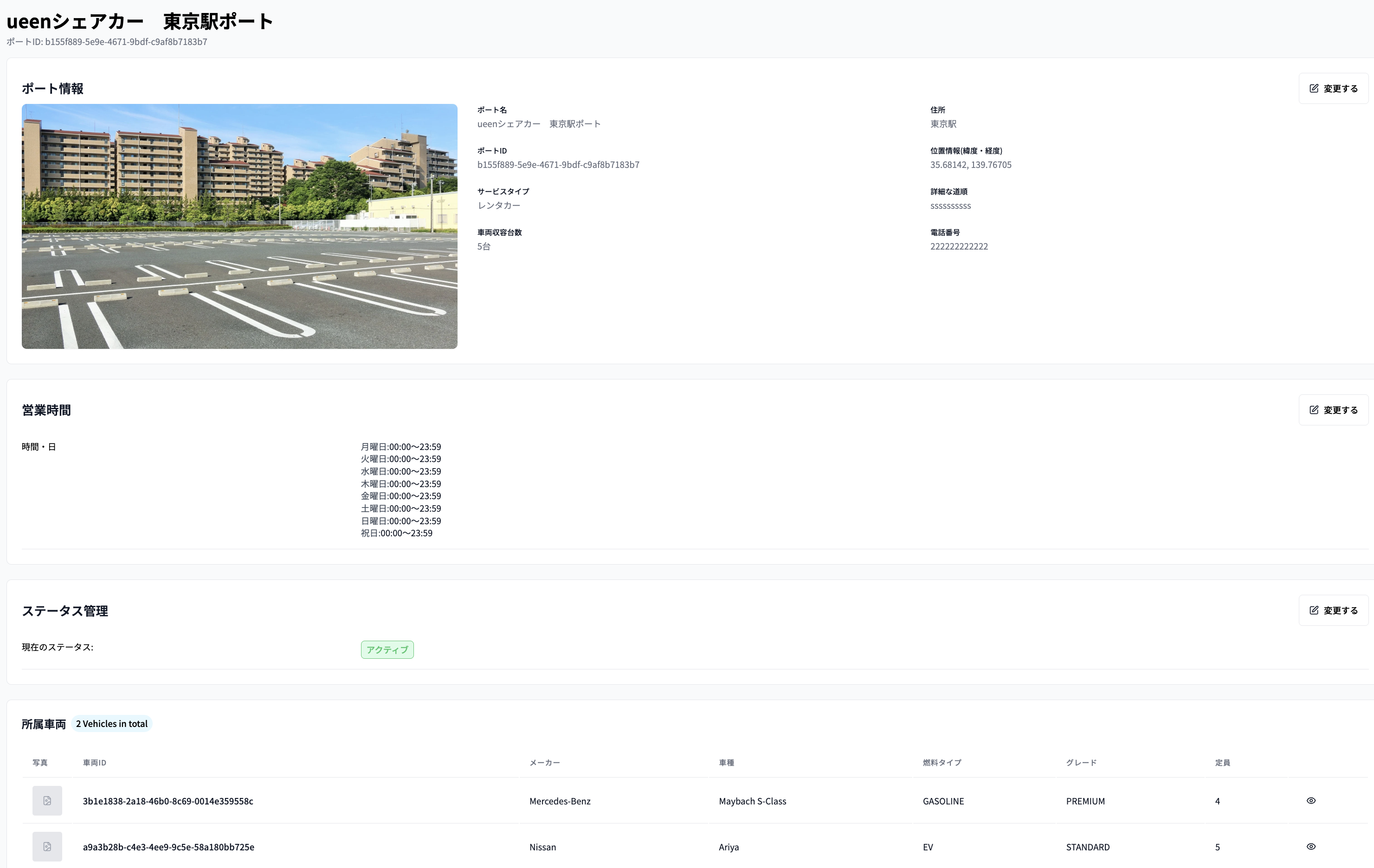Screen dimensions: 1374x868
Task: View details of the Maybach S-Class via the eye icon
Action: pyautogui.click(x=1311, y=801)
